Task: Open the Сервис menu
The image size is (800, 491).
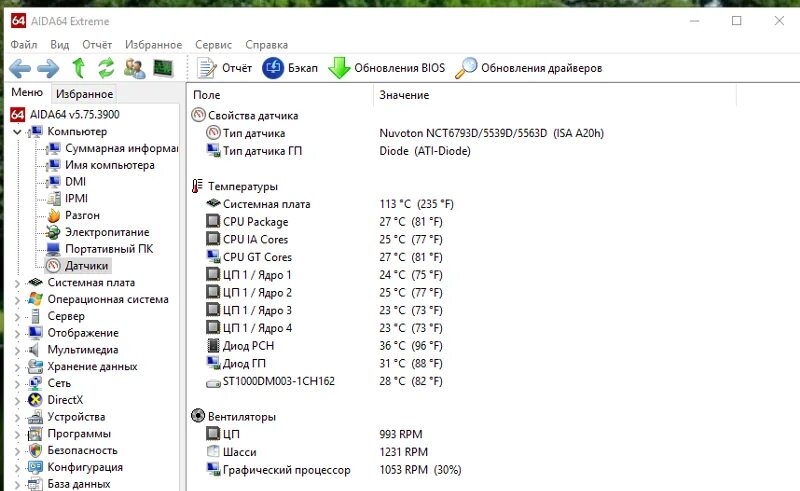Action: pyautogui.click(x=213, y=44)
